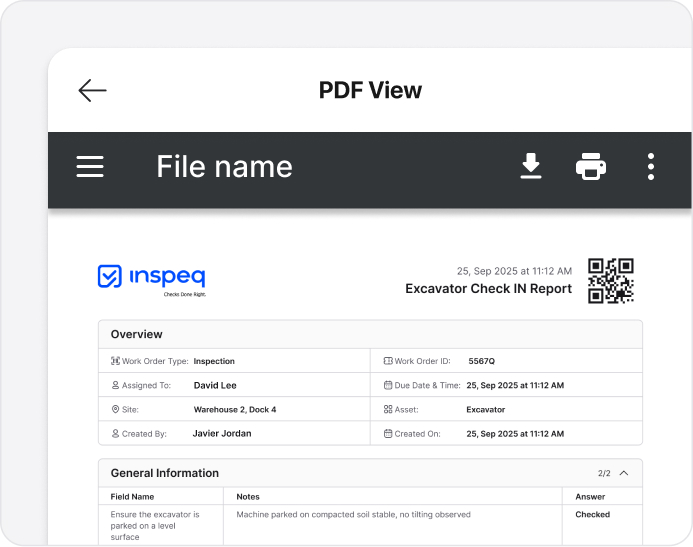Click the site value Warehouse 2, Dock 4
Screen dimensions: 693x547
click(235, 410)
